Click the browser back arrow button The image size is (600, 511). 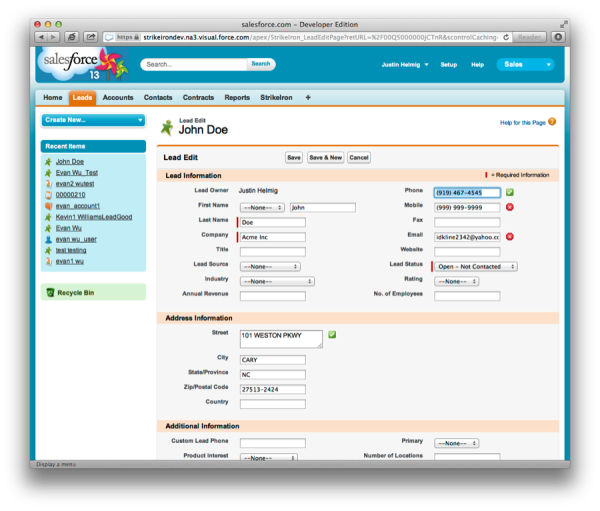41,37
